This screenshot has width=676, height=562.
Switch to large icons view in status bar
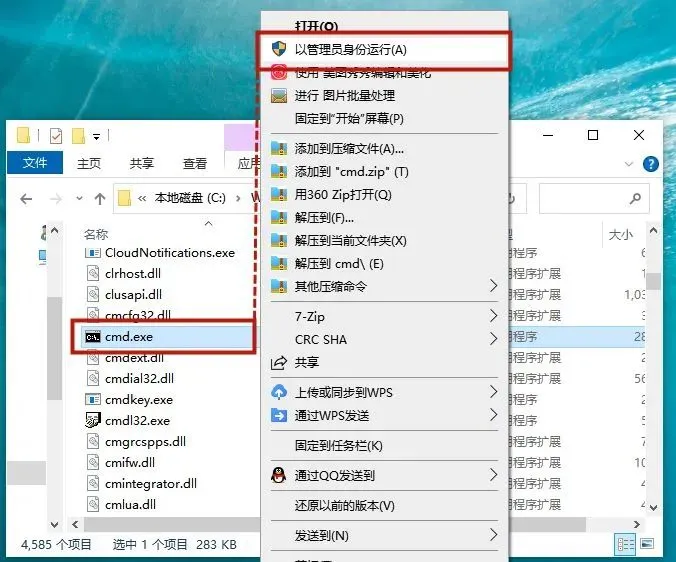647,544
